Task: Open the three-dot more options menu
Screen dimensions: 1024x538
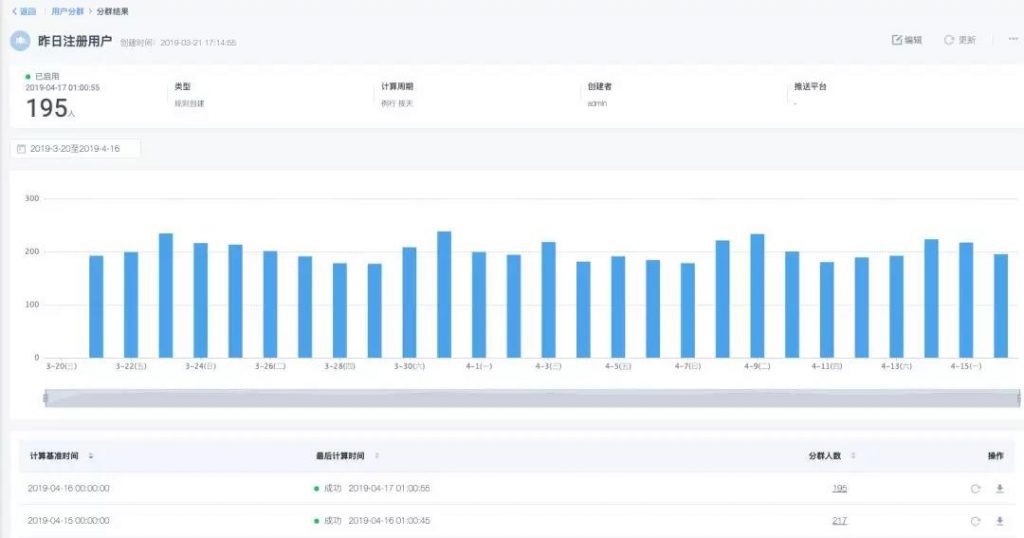Action: (x=1013, y=39)
